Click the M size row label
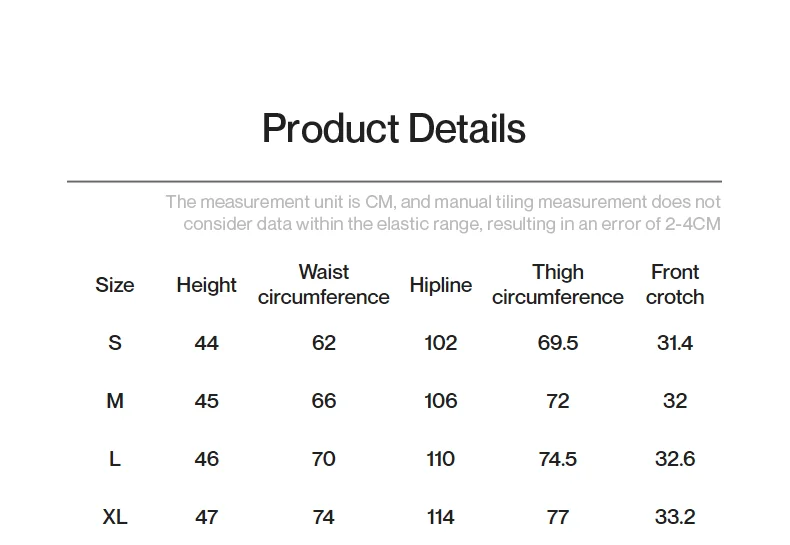The width and height of the screenshot is (790, 545). point(115,401)
